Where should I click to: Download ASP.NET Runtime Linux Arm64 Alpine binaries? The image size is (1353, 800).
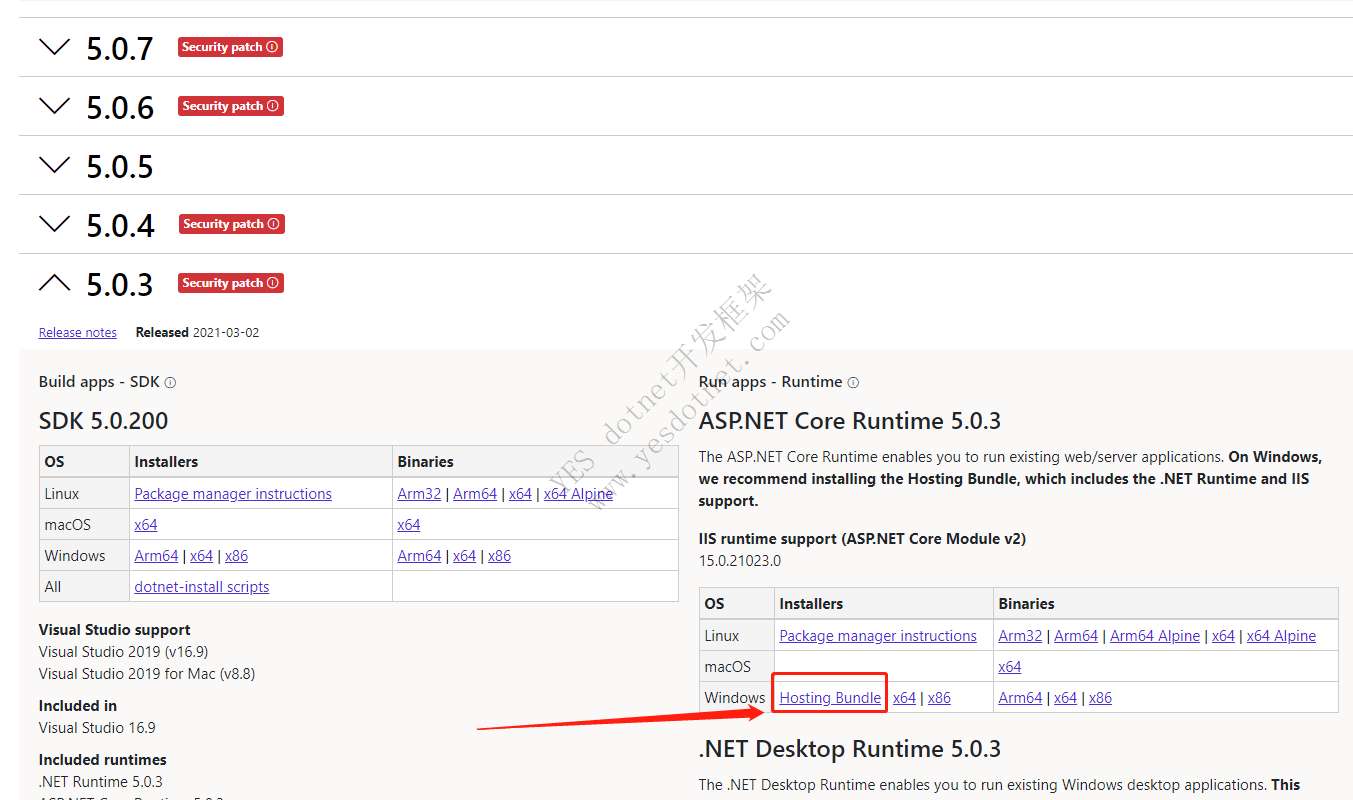pos(1155,636)
